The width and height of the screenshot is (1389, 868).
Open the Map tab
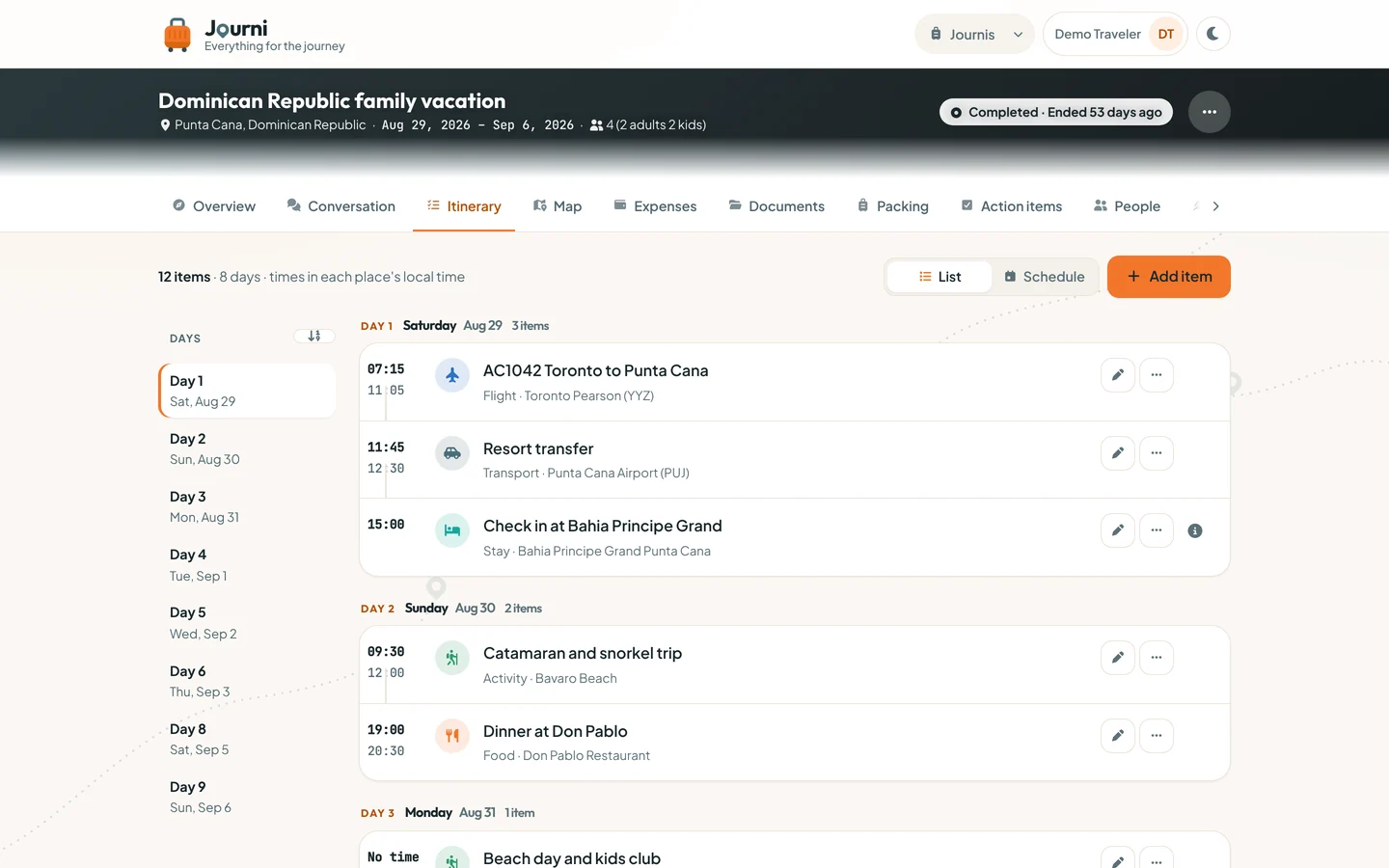558,206
